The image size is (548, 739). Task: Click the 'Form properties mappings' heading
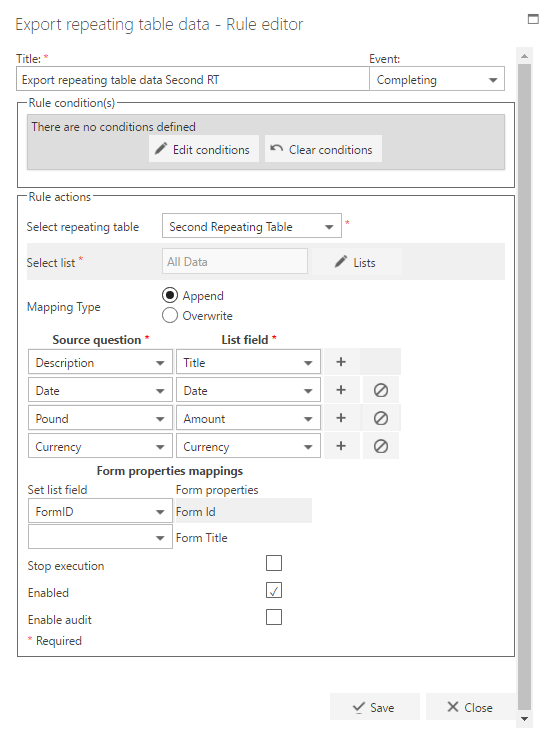pyautogui.click(x=170, y=470)
